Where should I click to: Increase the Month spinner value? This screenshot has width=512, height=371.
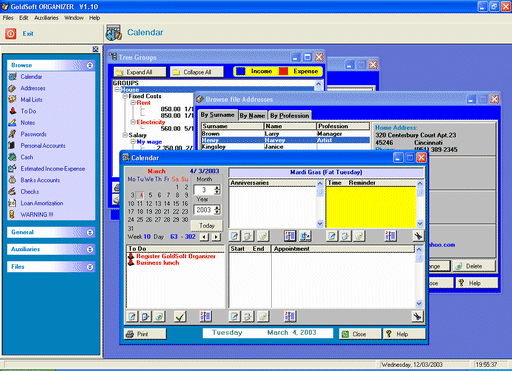tap(217, 188)
